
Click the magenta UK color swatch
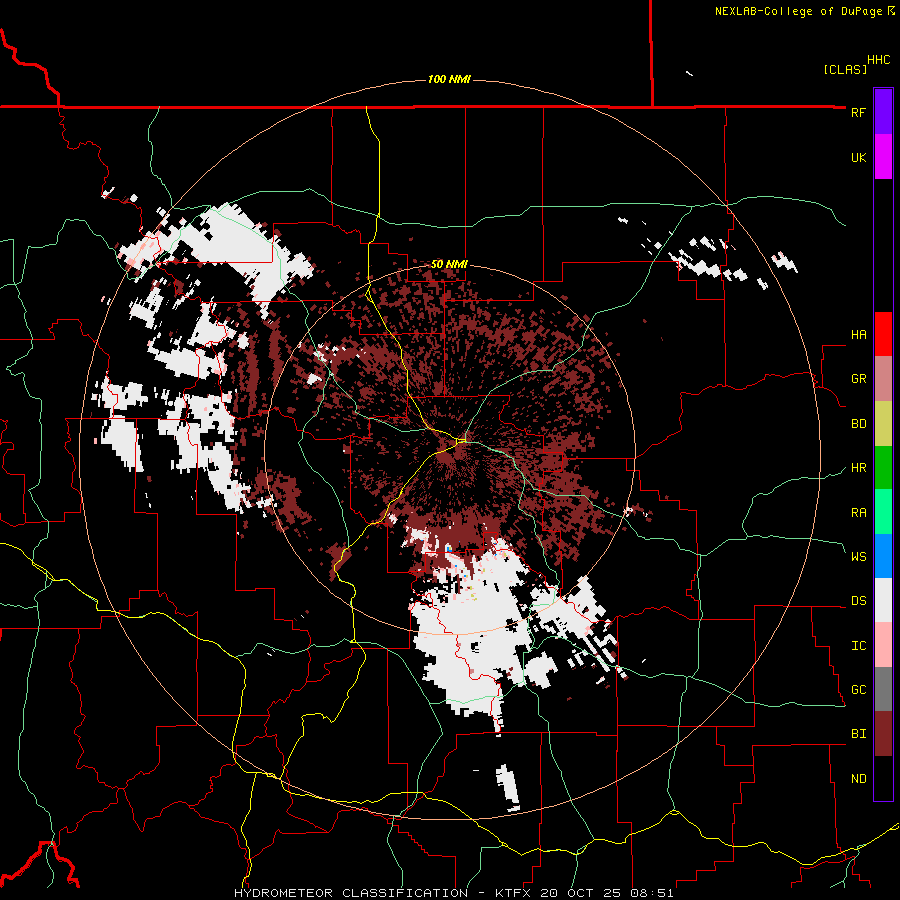click(883, 157)
